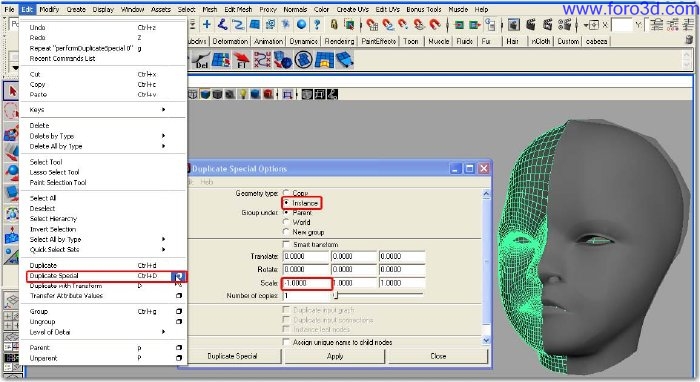Click the Apply button

334,356
